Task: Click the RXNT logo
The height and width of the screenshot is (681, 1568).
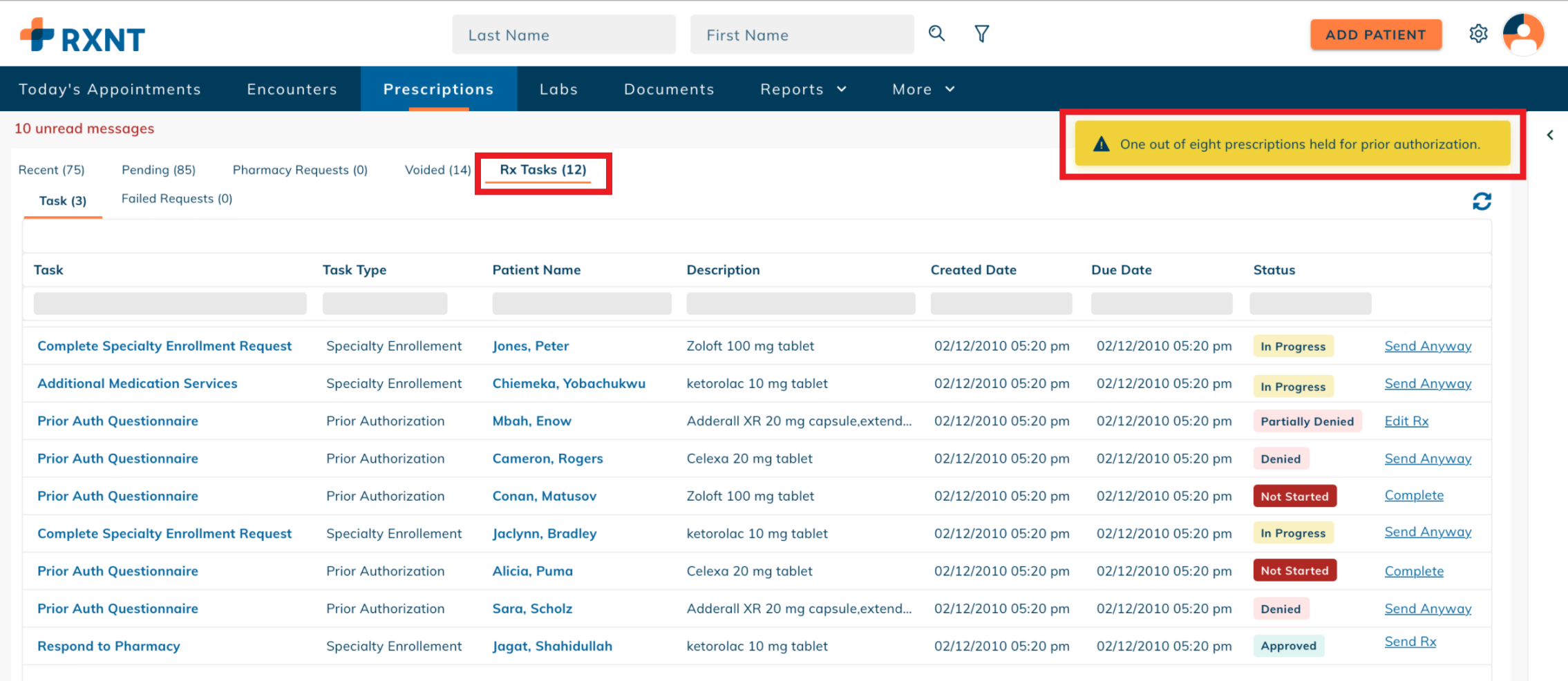Action: (83, 36)
